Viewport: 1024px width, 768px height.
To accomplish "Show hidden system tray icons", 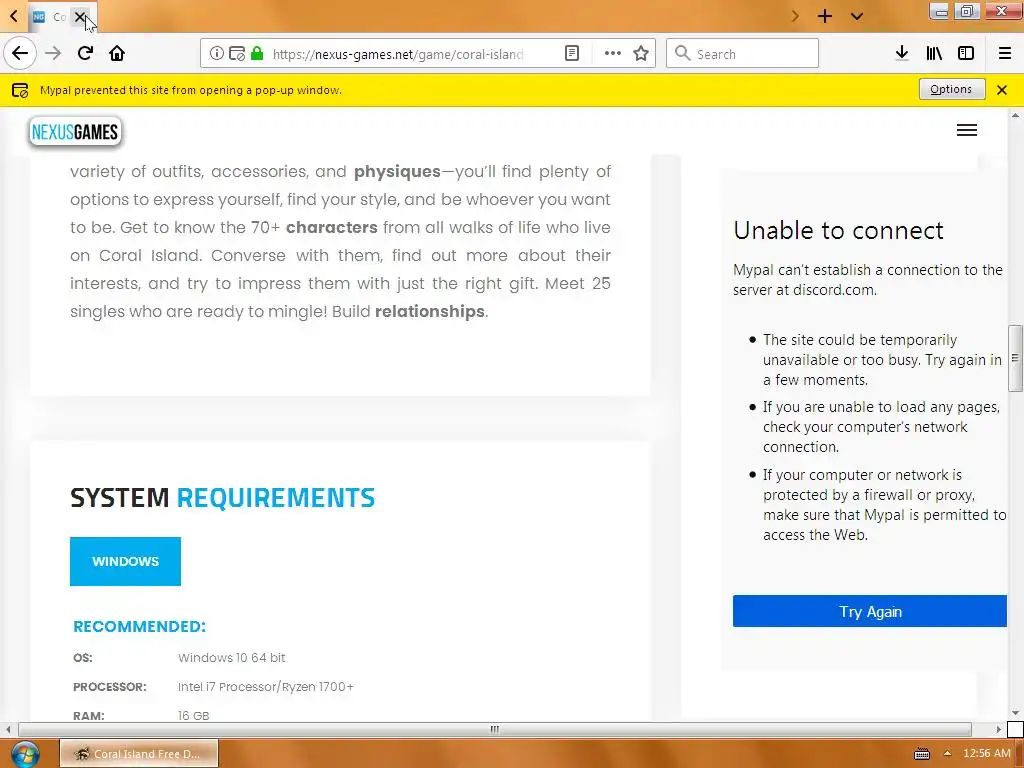I will pos(948,753).
